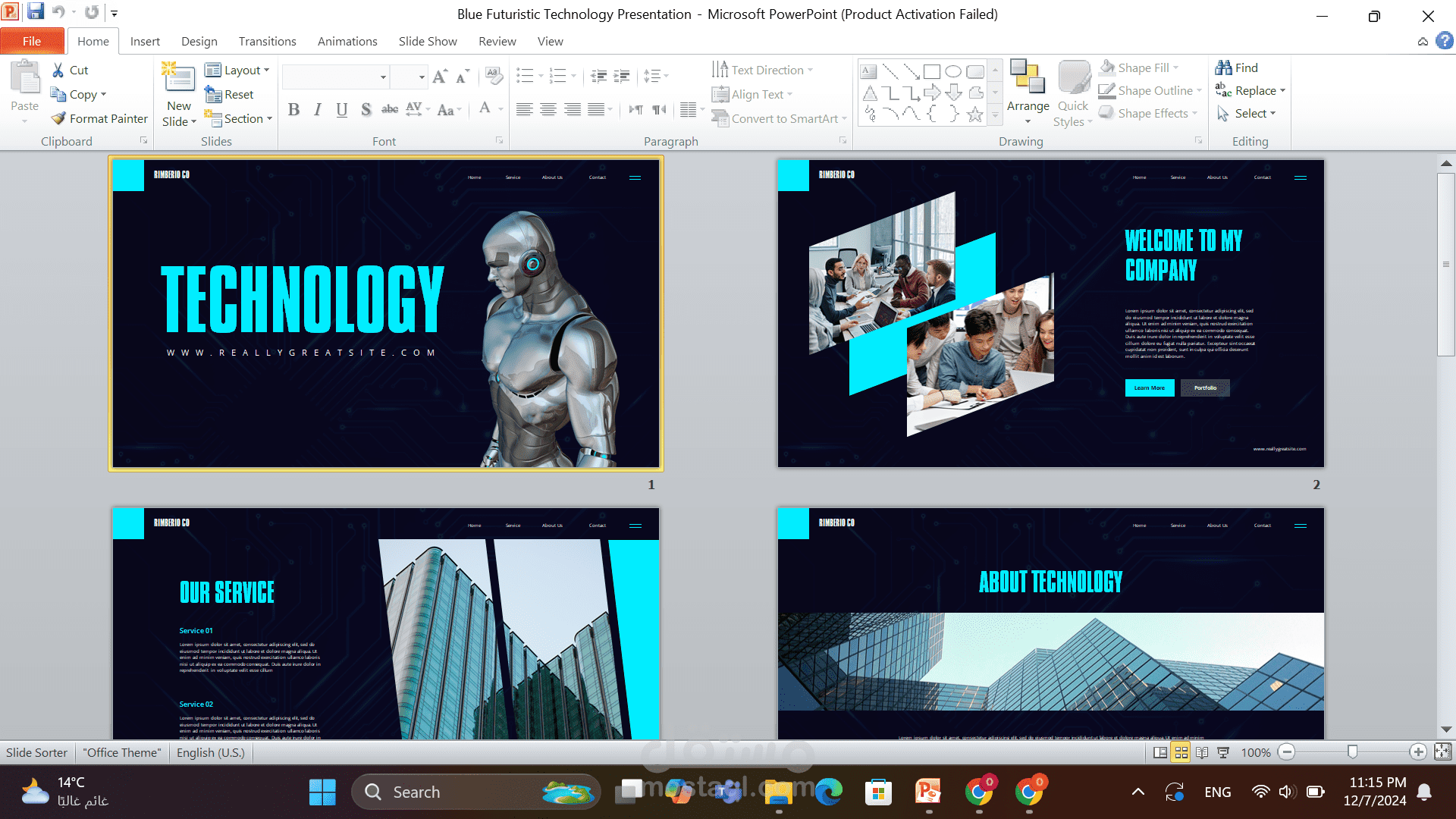Click the Windows taskbar Search box
1456x819 pixels.
[x=475, y=792]
